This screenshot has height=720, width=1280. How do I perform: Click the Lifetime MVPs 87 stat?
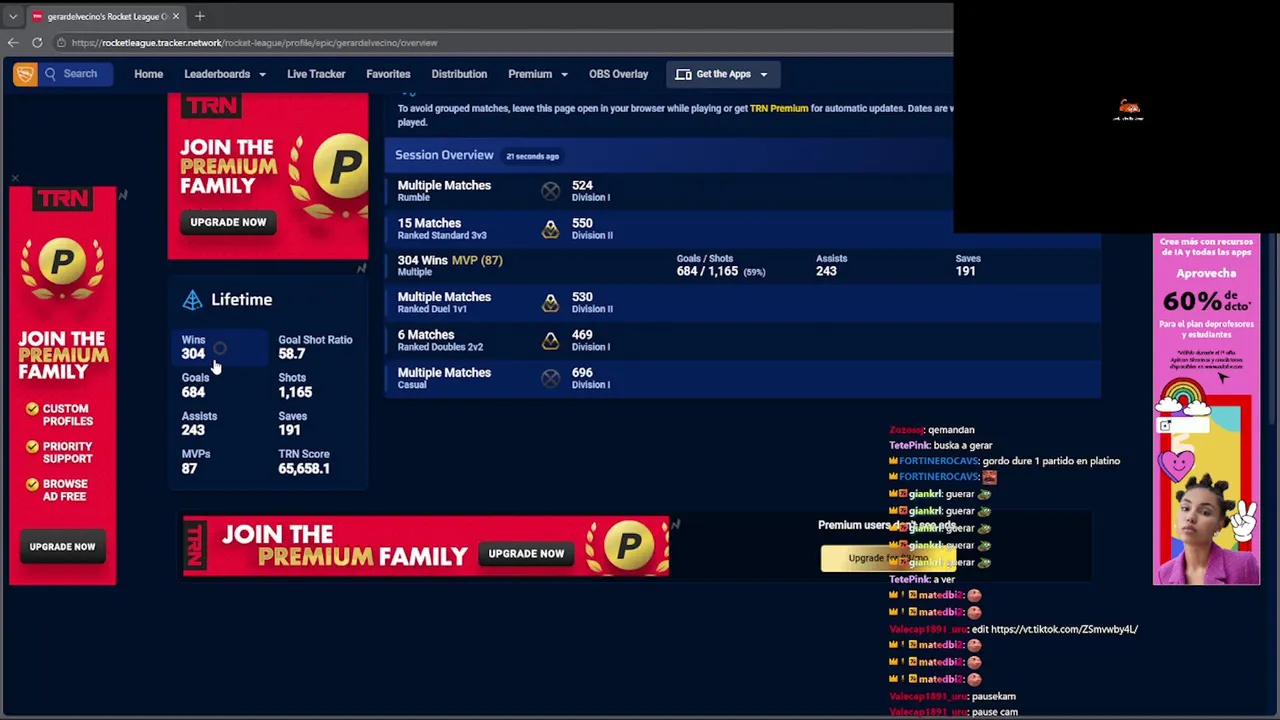pos(196,461)
